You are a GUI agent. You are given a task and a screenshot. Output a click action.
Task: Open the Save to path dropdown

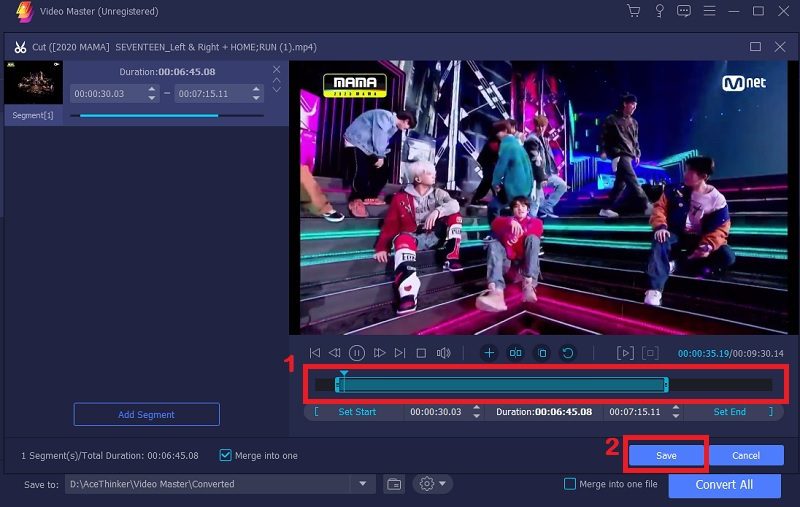click(x=362, y=484)
